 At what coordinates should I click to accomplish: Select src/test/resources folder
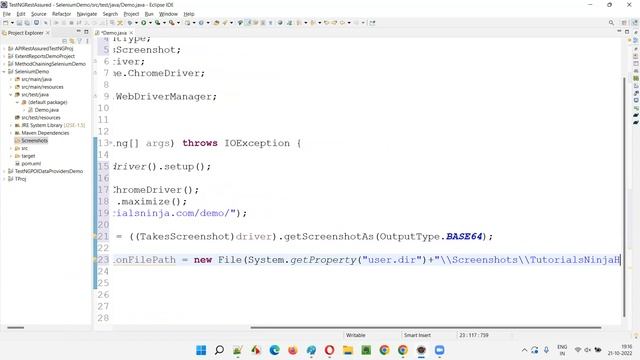click(x=41, y=118)
